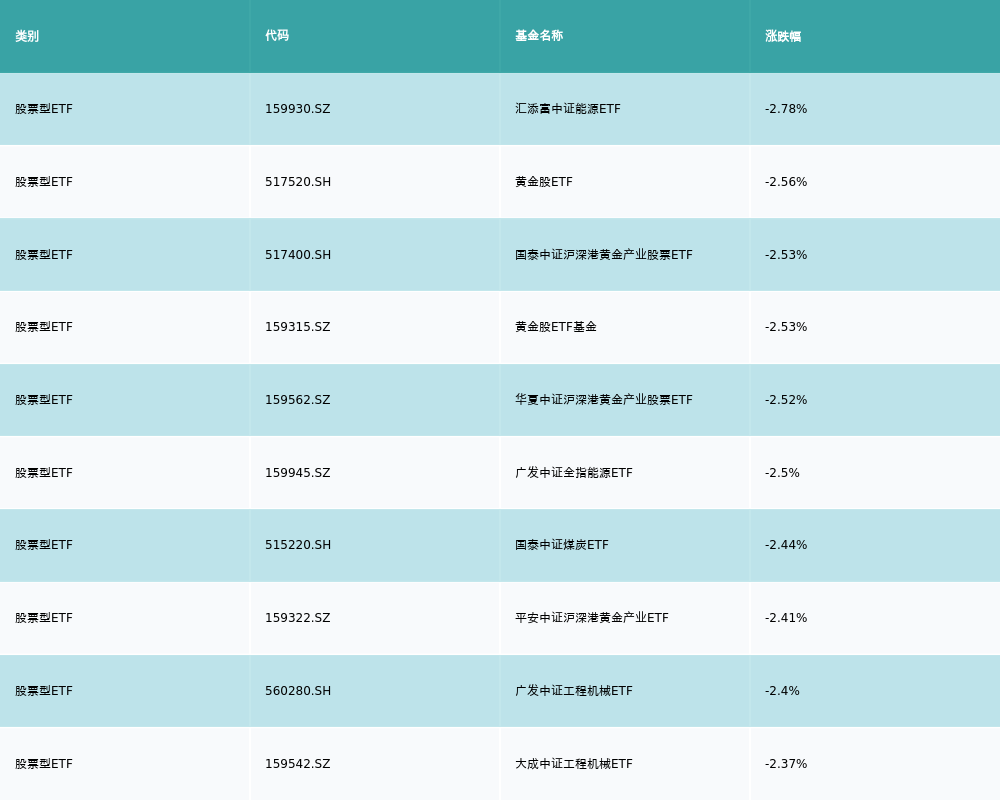This screenshot has width=1000, height=800.
Task: Click the -2.52% change value
Action: click(x=786, y=400)
